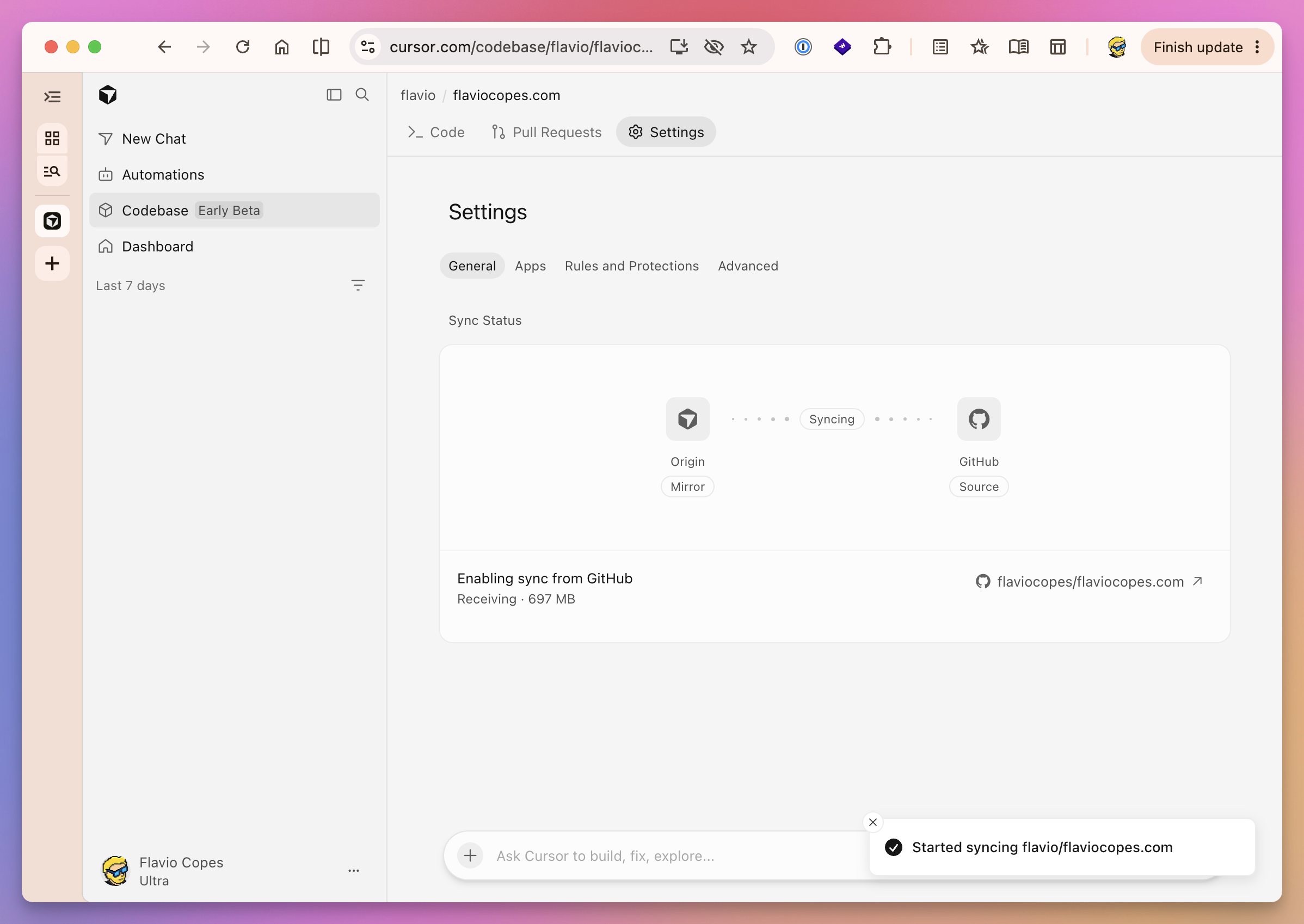Open the extensions puzzle menu
Image resolution: width=1304 pixels, height=924 pixels.
point(882,47)
